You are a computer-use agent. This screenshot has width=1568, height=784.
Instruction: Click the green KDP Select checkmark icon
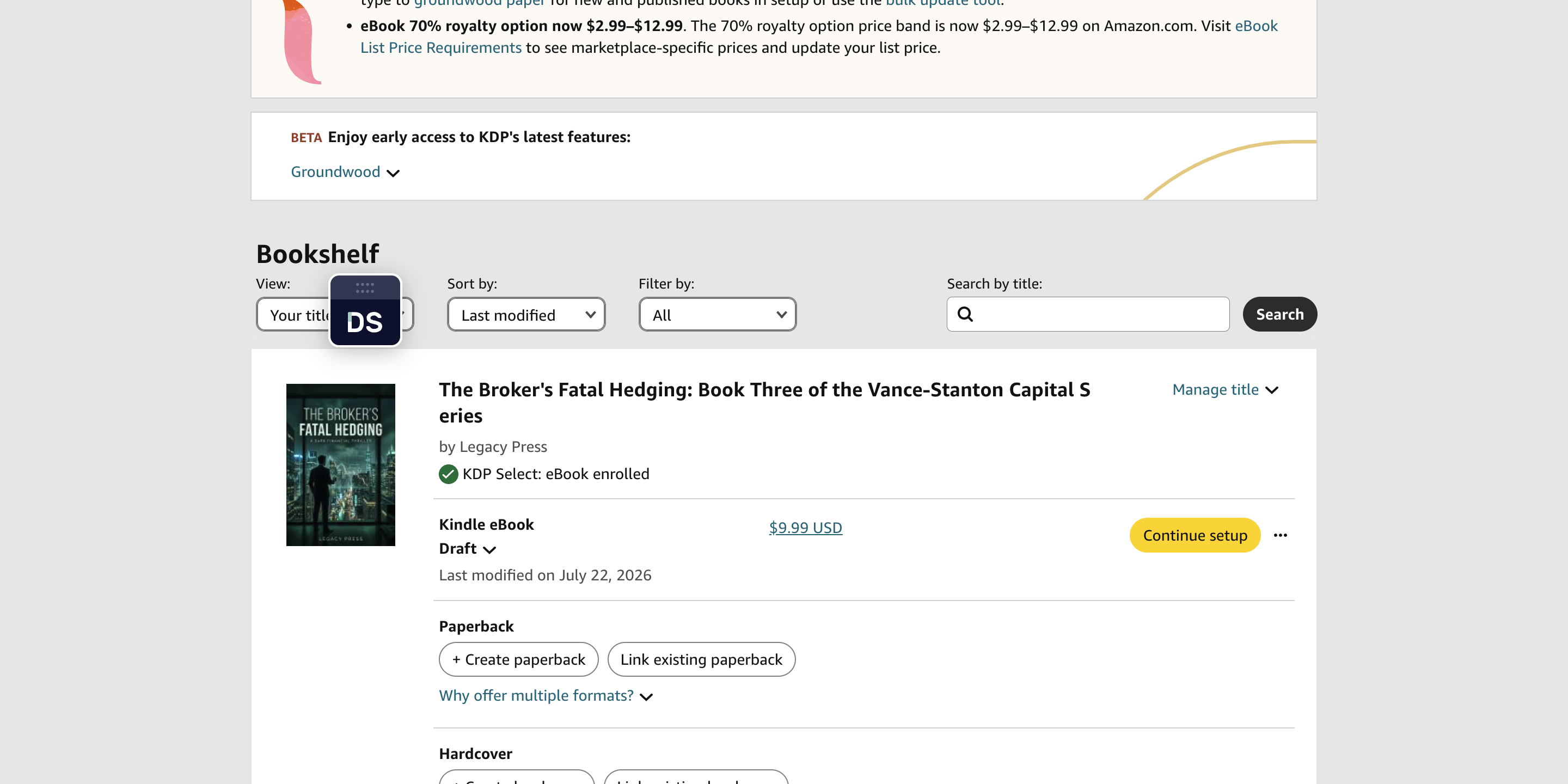coord(448,474)
